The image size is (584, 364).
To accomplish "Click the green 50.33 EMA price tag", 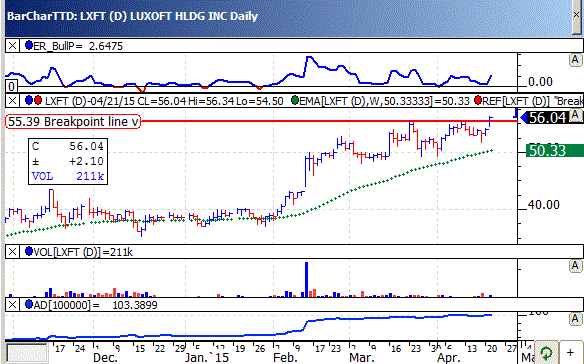I will tap(555, 151).
